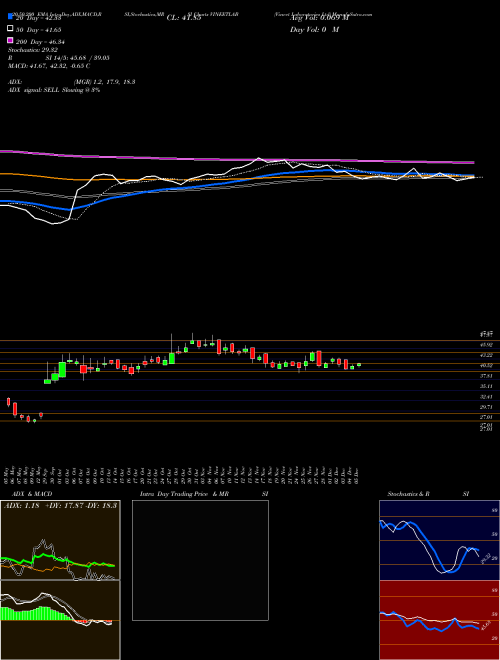Click the ADX values header in ADX panel
Screen dimensions: 500x660
pos(61,506)
